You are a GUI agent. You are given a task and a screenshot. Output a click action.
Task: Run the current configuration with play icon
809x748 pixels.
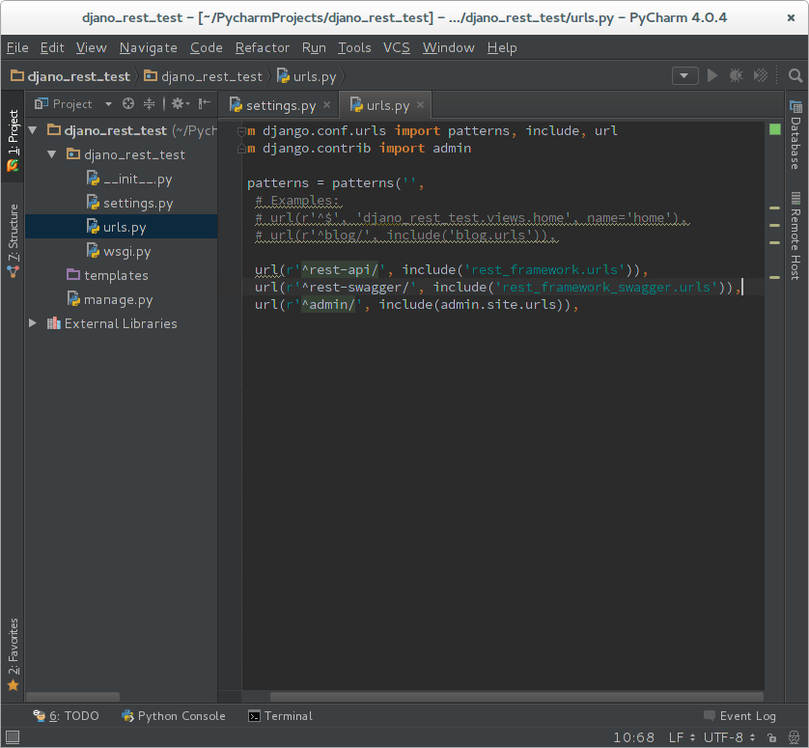click(712, 76)
